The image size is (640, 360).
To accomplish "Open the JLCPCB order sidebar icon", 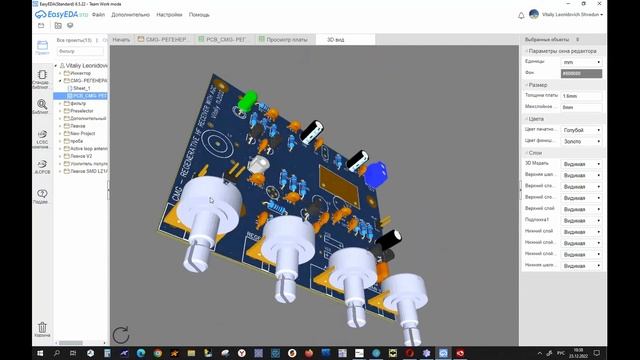I will pos(42,167).
